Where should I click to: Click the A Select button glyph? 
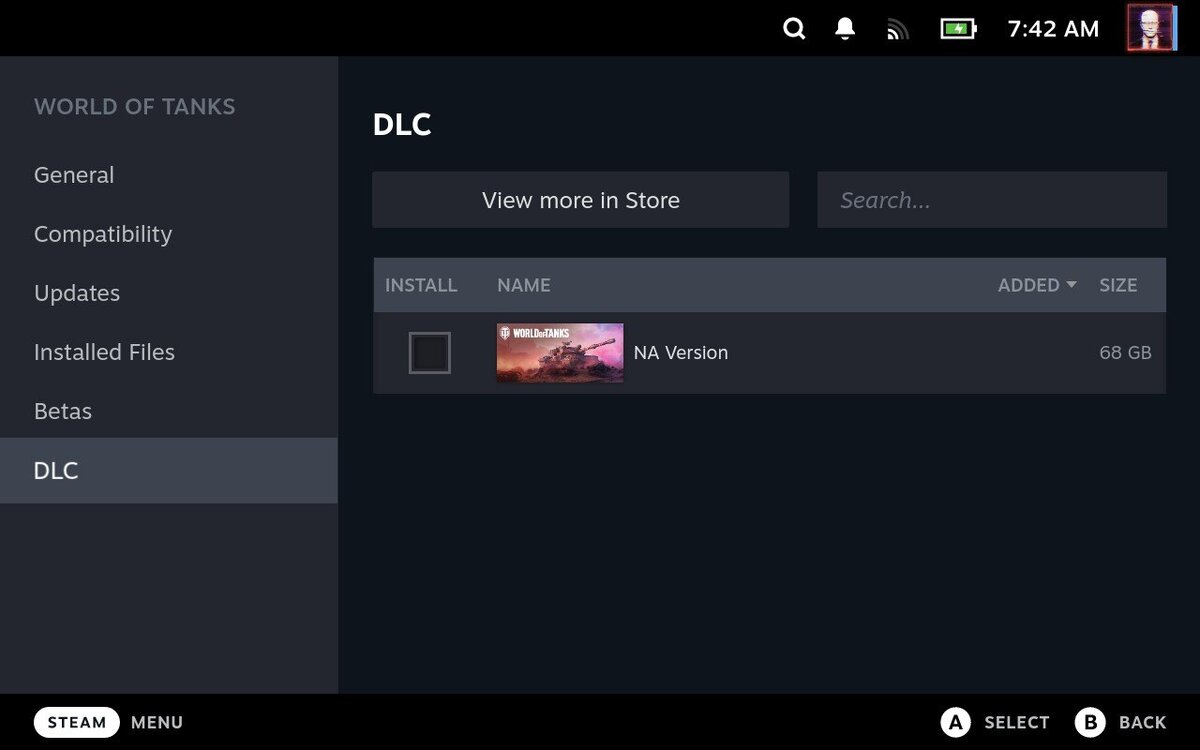coord(956,722)
